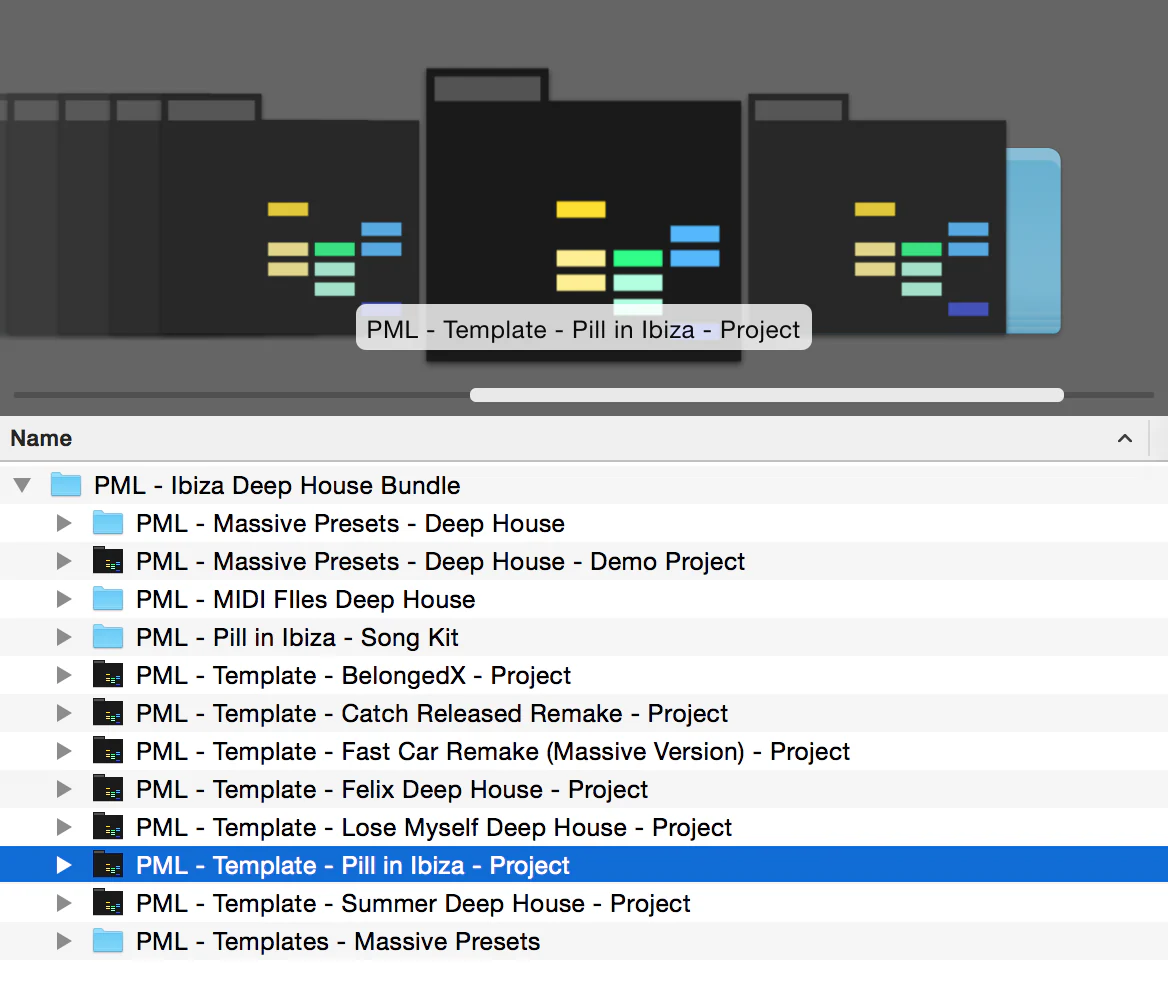Expand the Summer Deep House project

64,904
